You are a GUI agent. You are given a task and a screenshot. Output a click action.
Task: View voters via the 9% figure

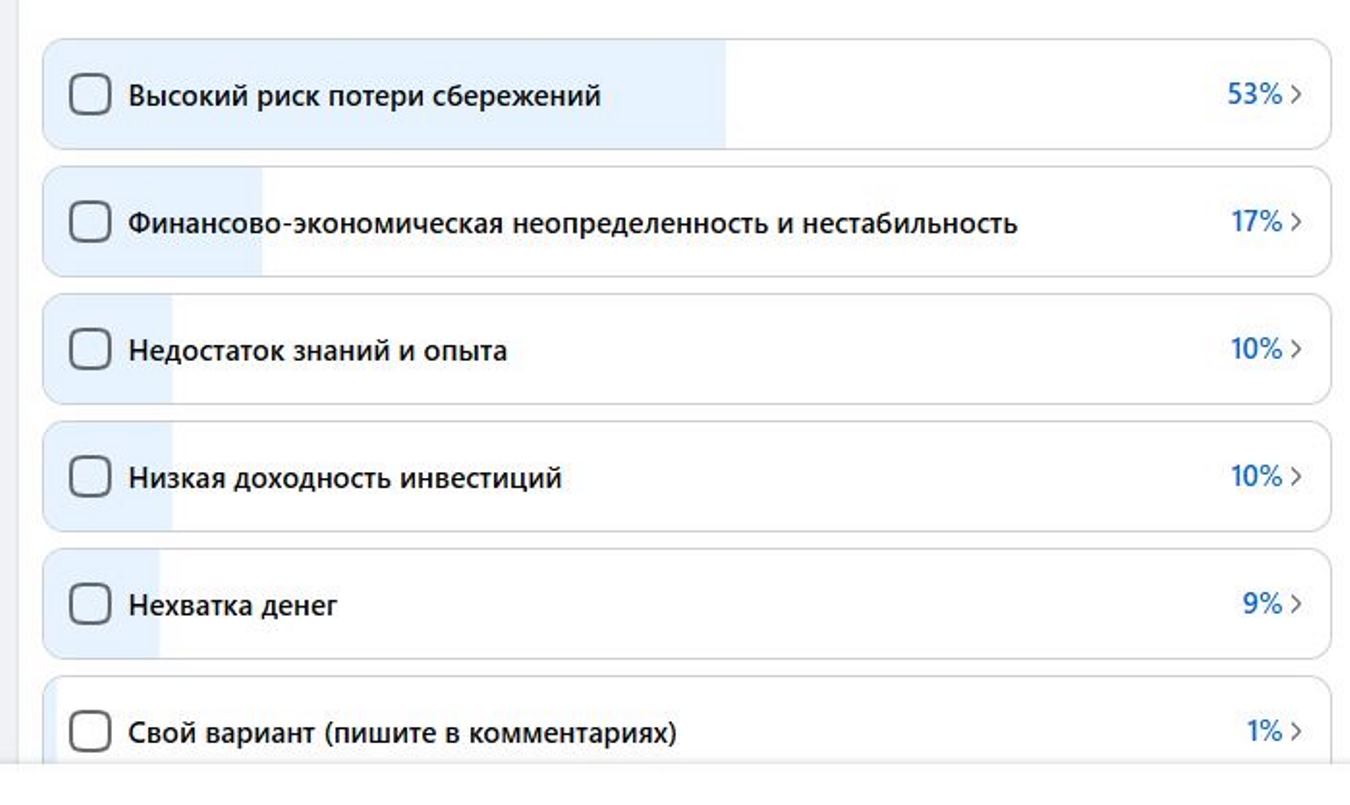[1262, 604]
